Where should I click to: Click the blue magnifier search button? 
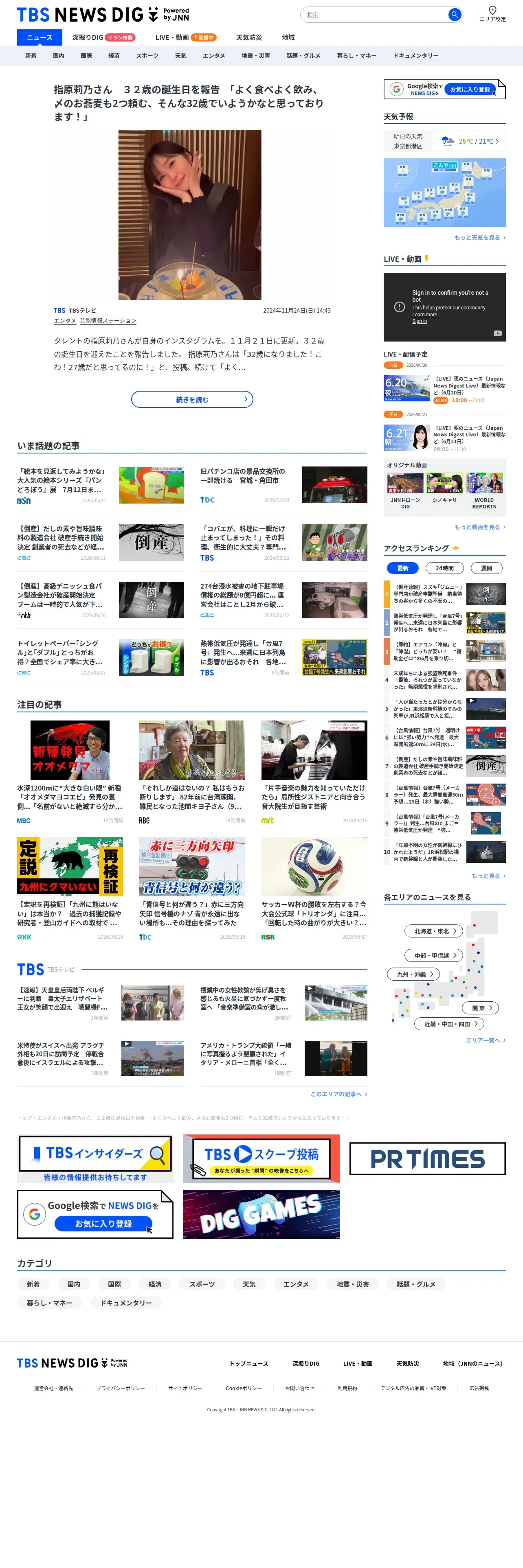[x=454, y=15]
